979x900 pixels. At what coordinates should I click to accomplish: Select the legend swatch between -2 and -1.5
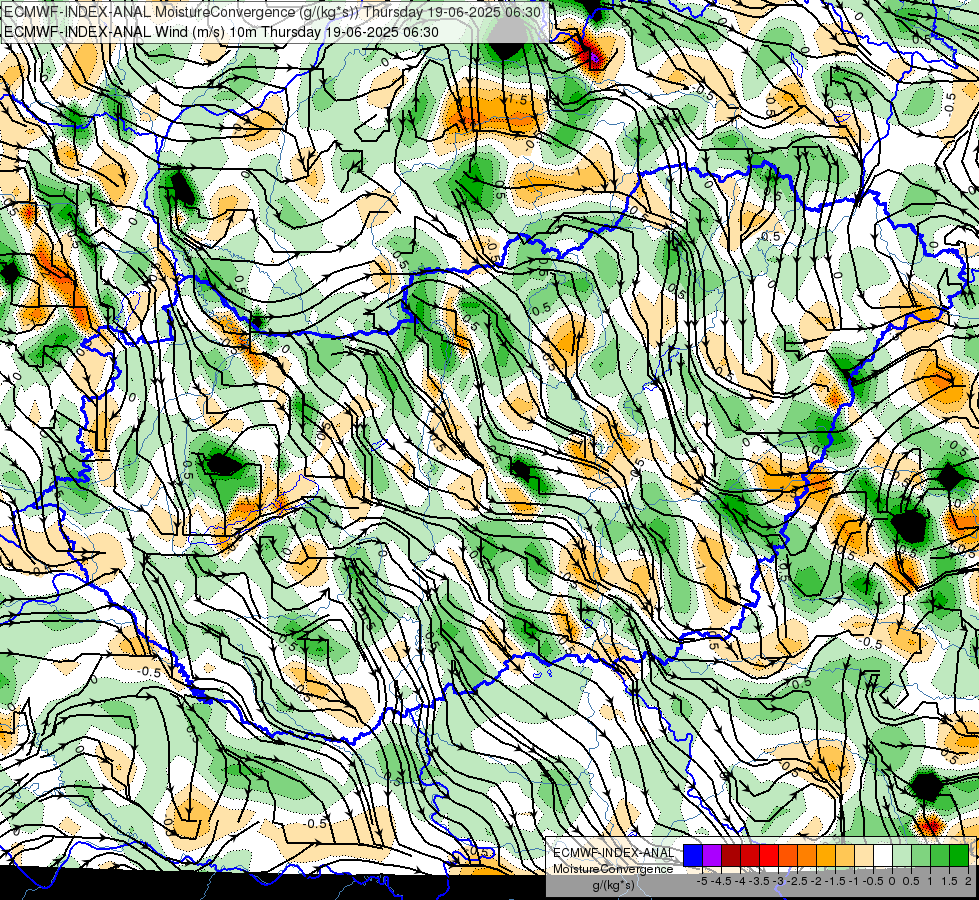pos(826,856)
